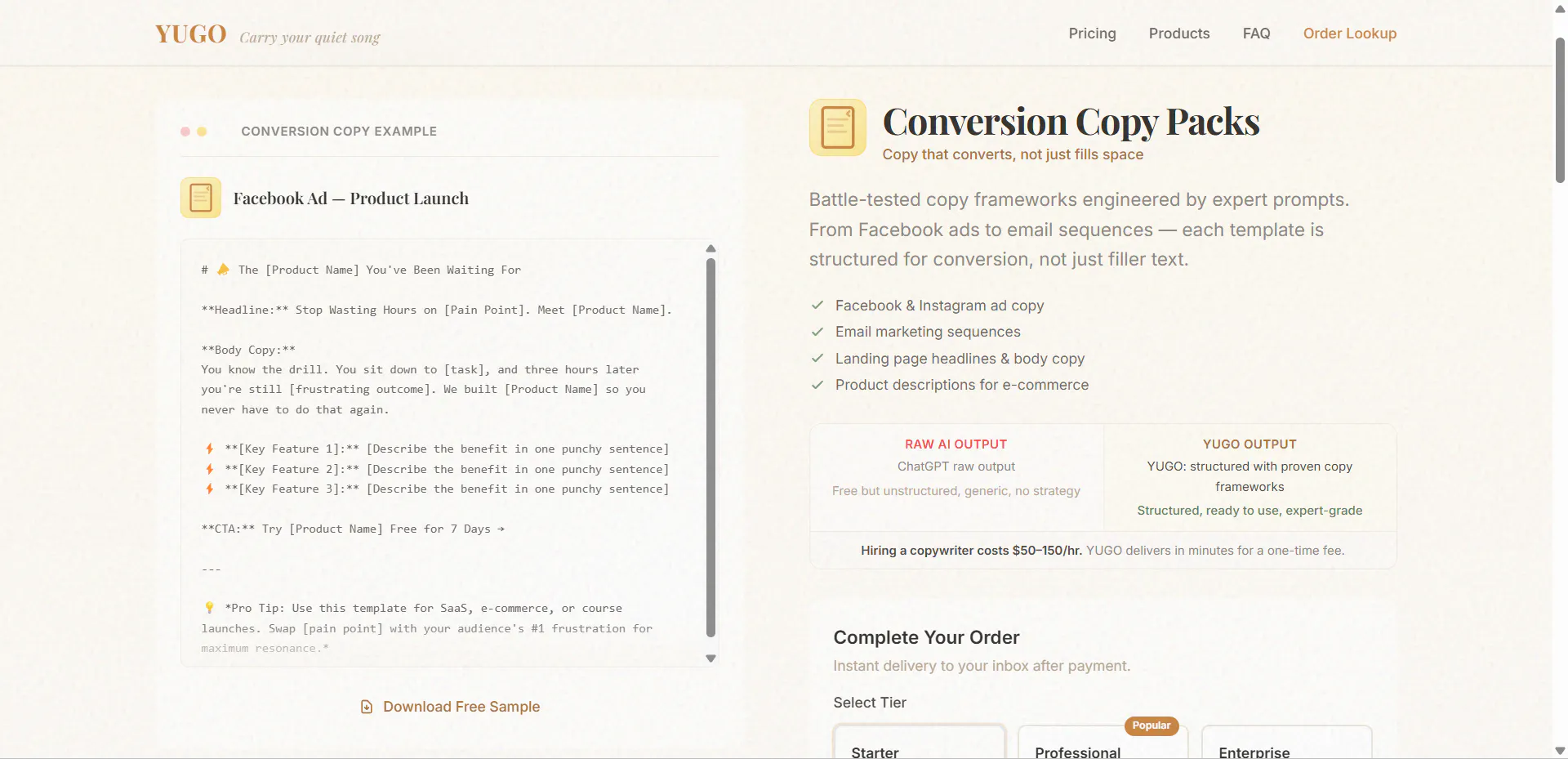Click the page scrollbar down arrow
1568x759 pixels.
point(1560,751)
